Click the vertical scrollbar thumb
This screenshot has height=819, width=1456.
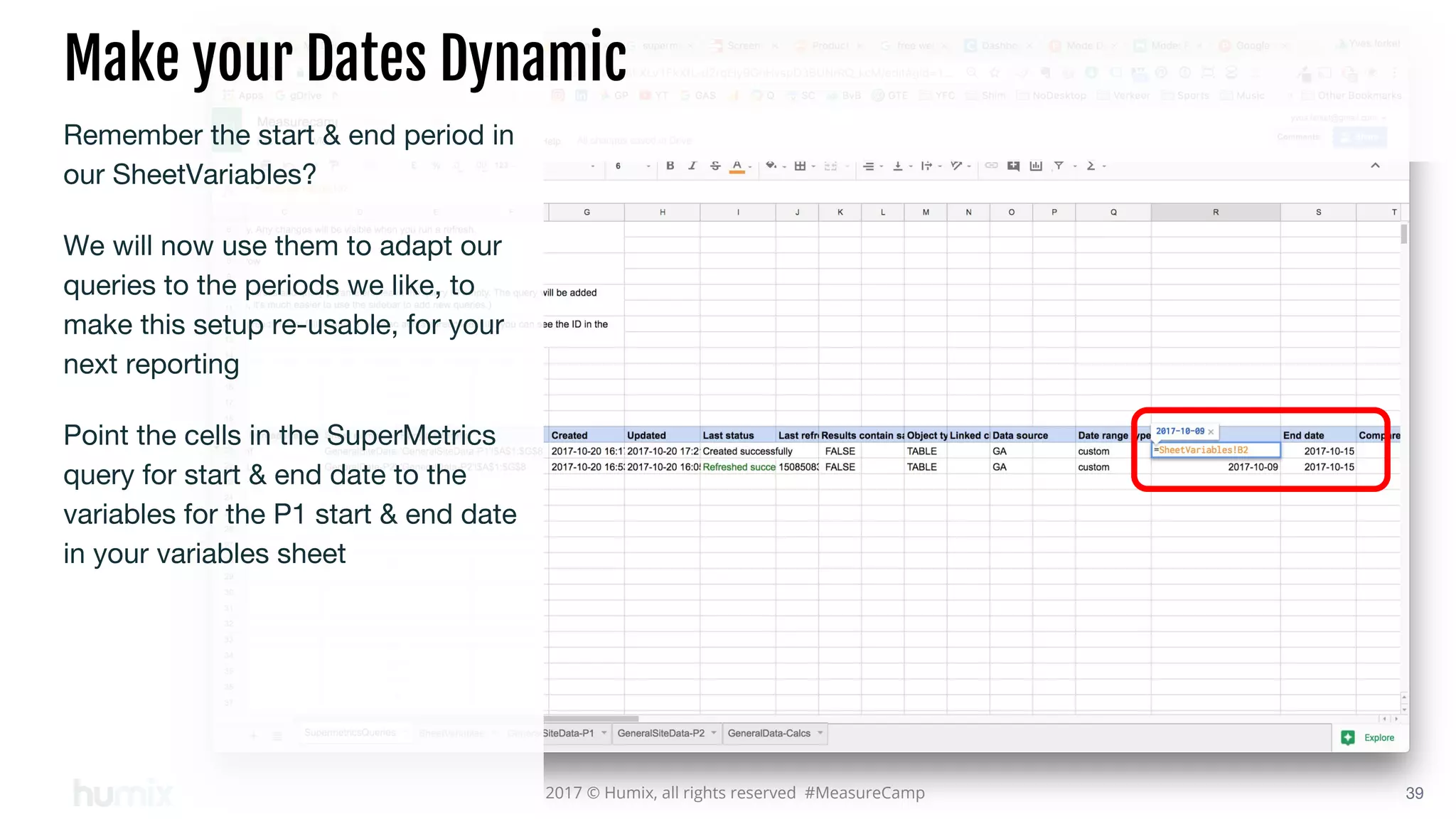[x=1404, y=234]
